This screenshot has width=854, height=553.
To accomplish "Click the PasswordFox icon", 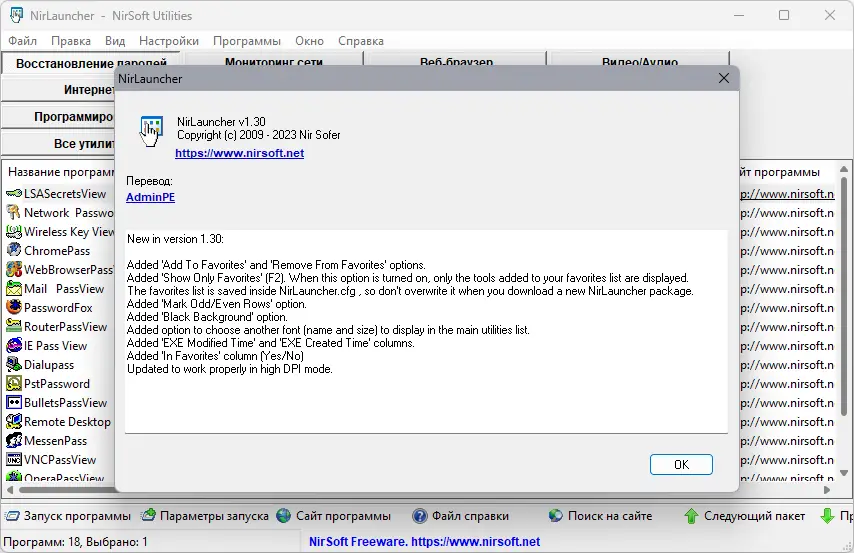I will pyautogui.click(x=14, y=308).
